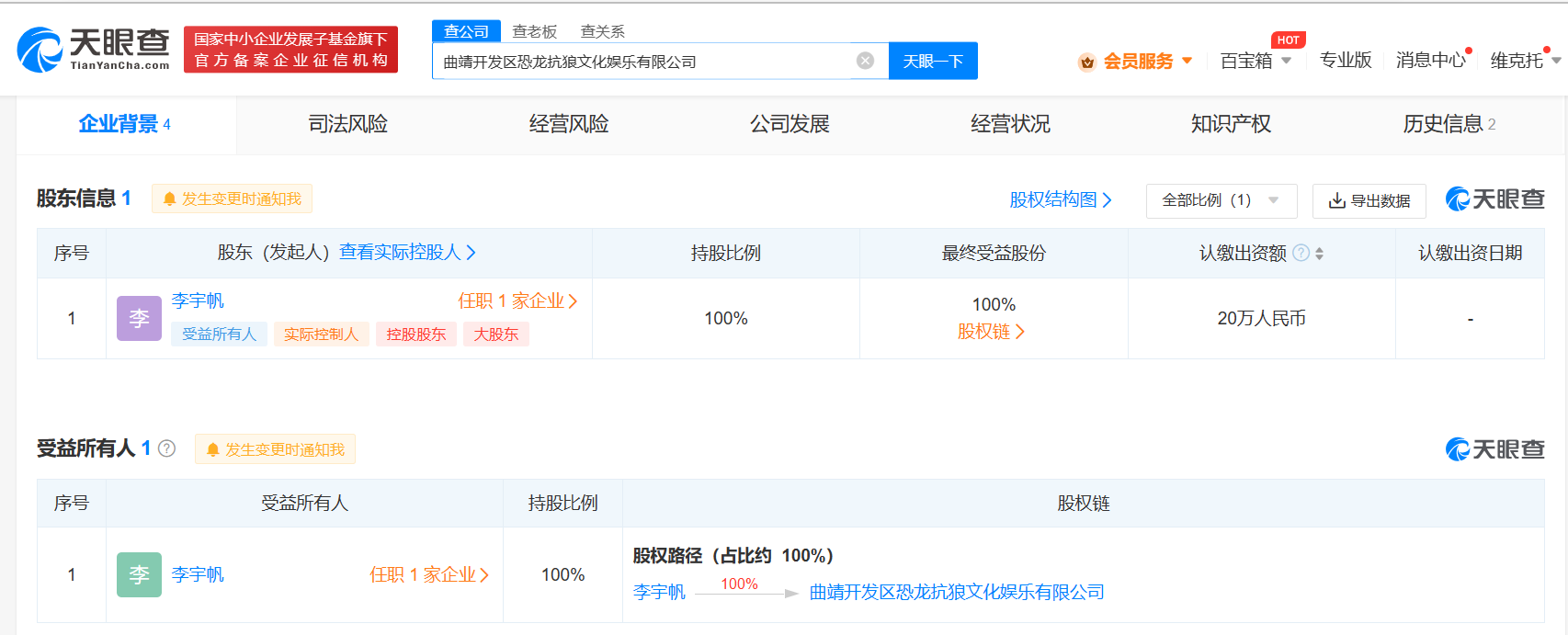Sort by 认缴出资额 using sort arrows

[1320, 254]
